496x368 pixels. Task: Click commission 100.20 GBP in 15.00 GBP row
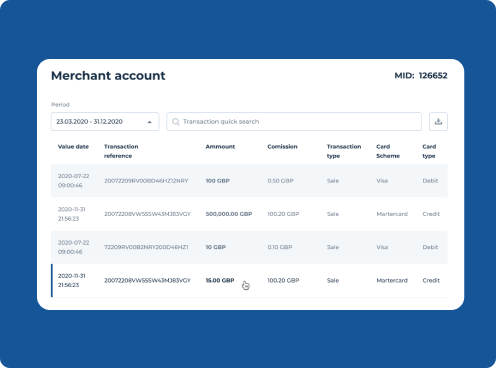(283, 280)
